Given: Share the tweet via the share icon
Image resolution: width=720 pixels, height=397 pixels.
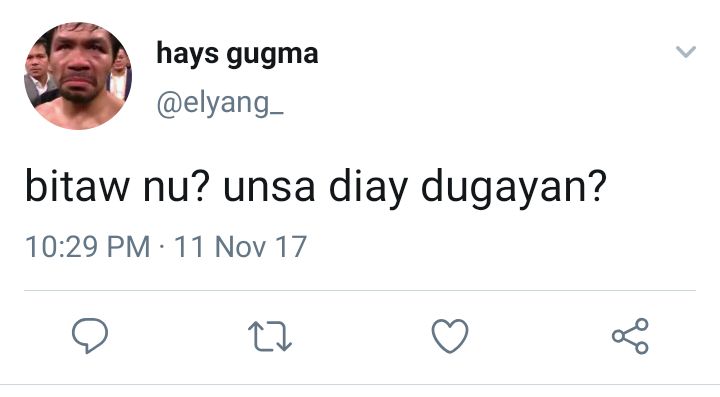Looking at the screenshot, I should click(630, 336).
